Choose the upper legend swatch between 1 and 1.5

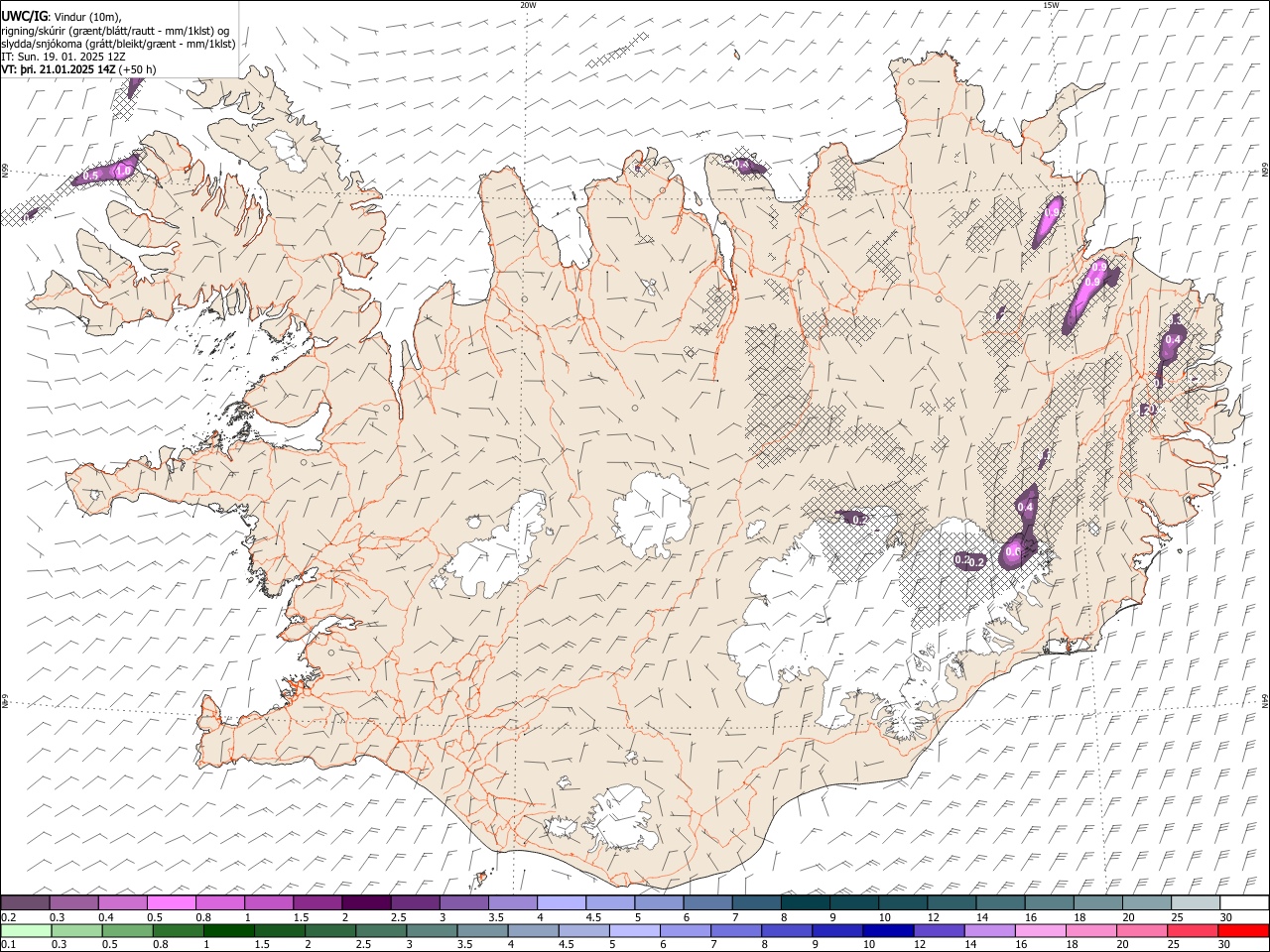point(269,902)
